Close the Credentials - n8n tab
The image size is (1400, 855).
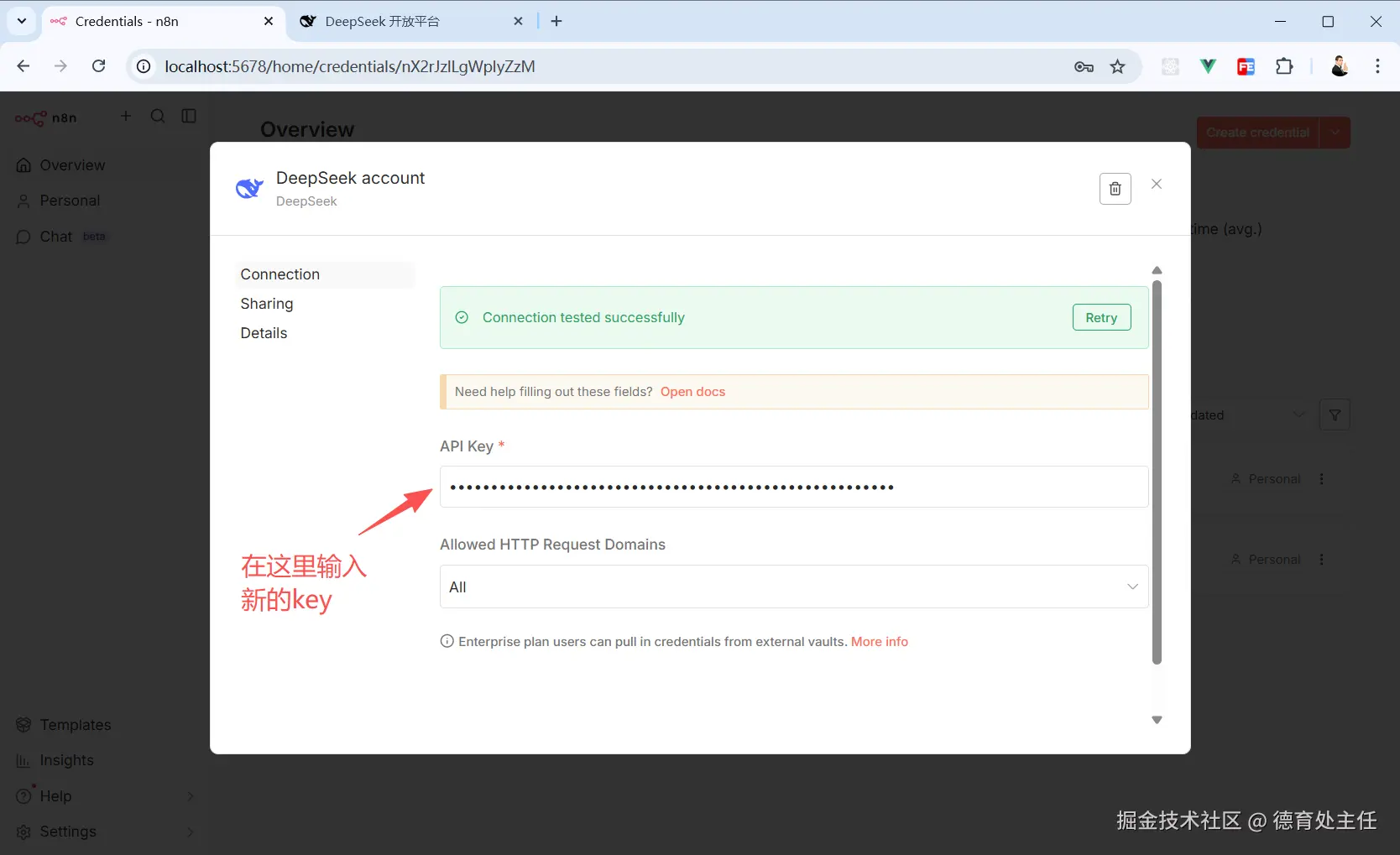[269, 22]
